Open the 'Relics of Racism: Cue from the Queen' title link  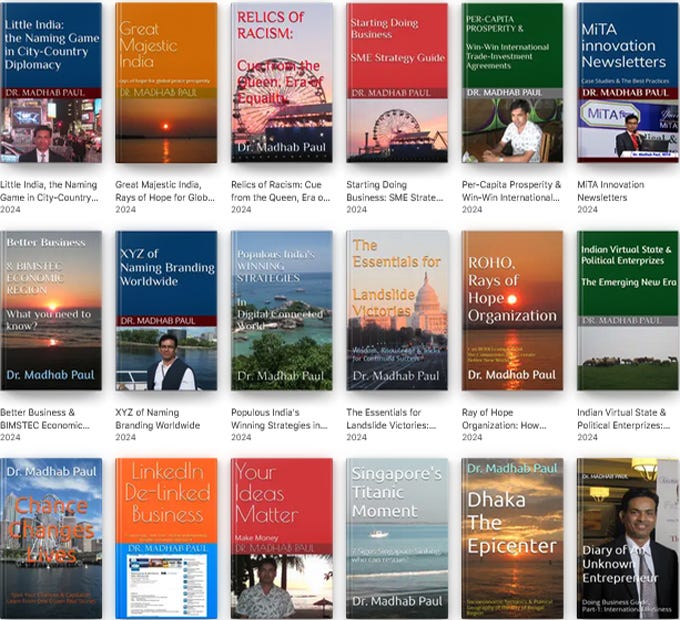(x=281, y=191)
